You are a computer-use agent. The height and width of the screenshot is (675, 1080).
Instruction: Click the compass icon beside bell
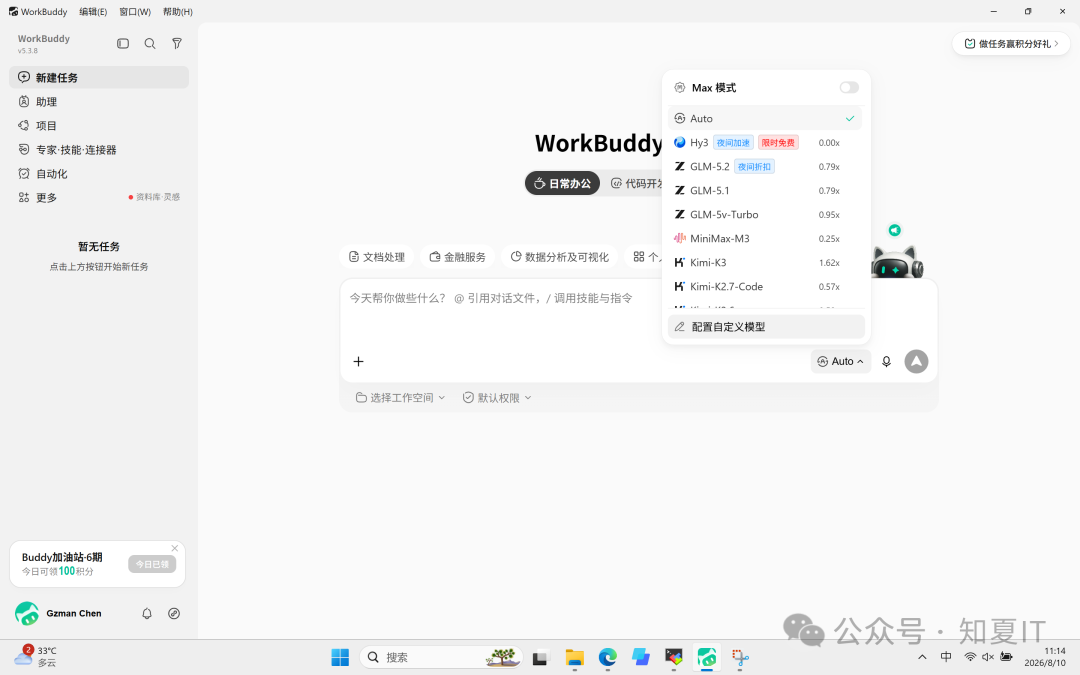[x=174, y=613]
